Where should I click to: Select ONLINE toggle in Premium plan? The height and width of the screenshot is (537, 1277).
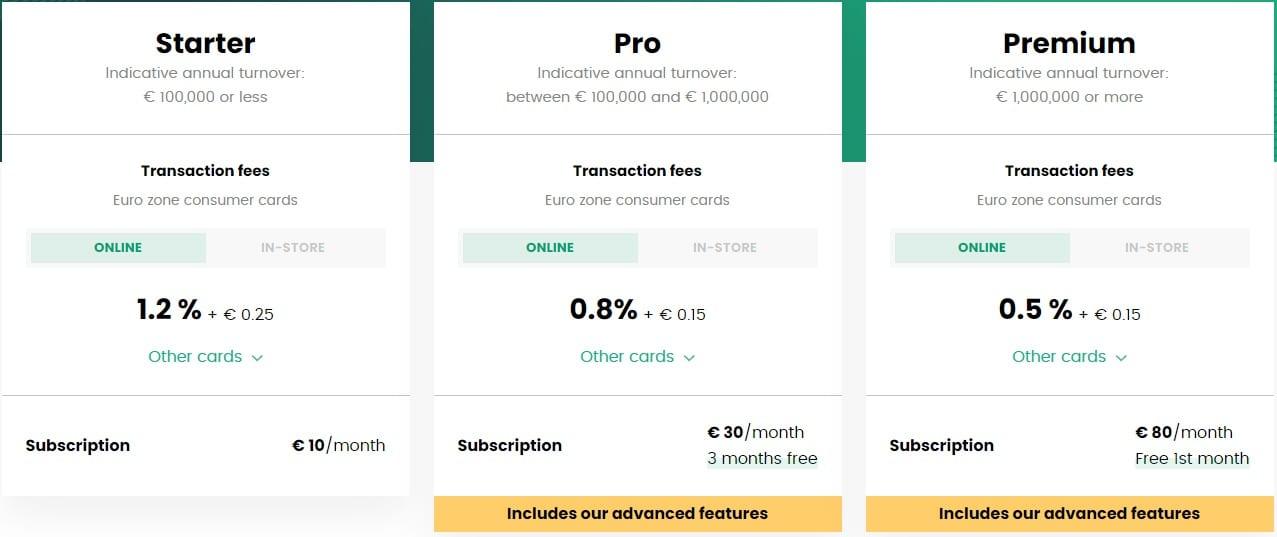[982, 248]
